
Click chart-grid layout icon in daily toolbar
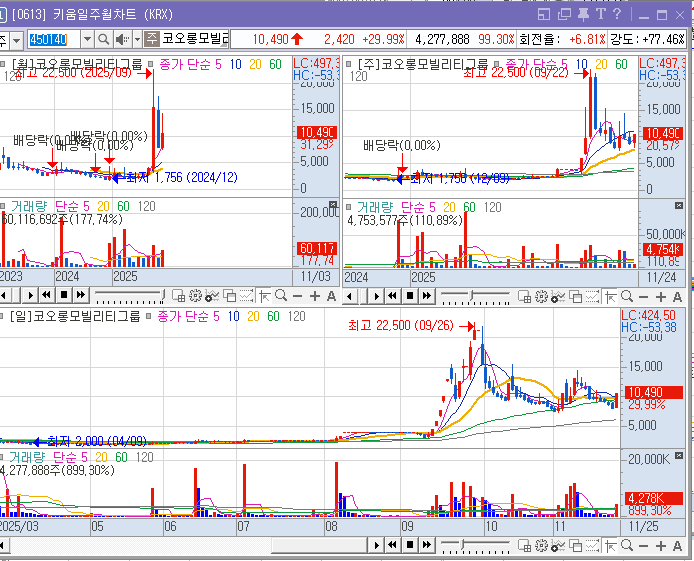pyautogui.click(x=524, y=546)
